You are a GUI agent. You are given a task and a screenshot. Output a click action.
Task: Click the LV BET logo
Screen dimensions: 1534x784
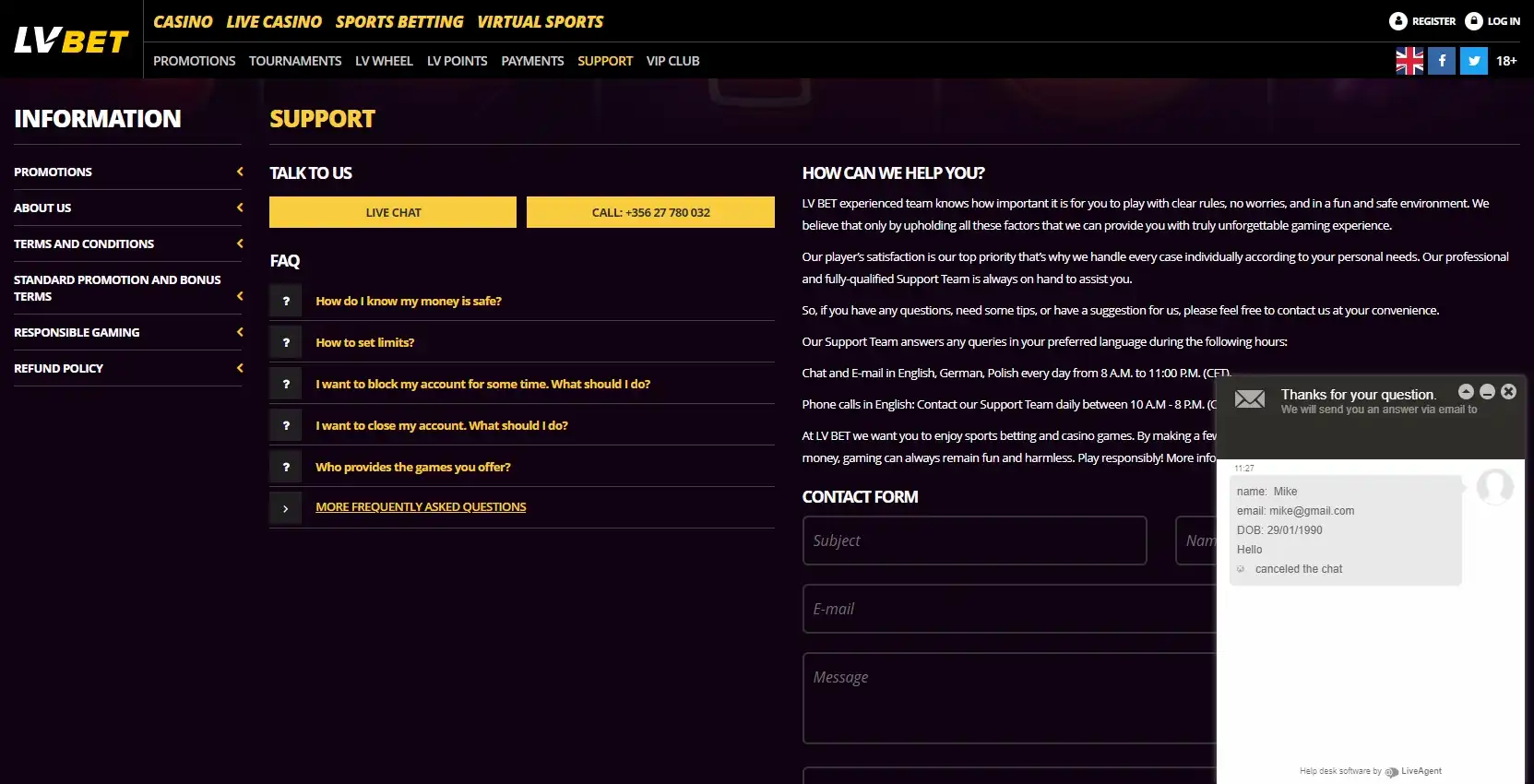(71, 41)
